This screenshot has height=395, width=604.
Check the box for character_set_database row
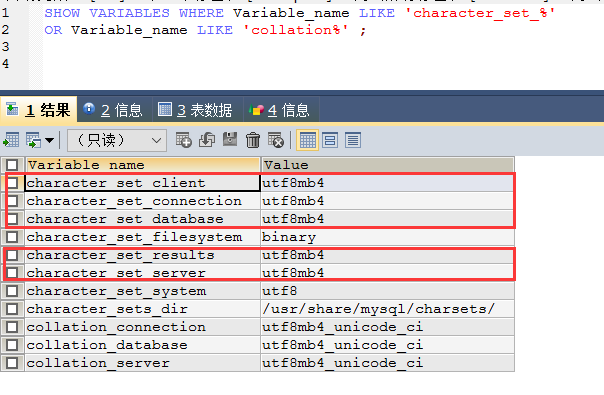pyautogui.click(x=12, y=219)
